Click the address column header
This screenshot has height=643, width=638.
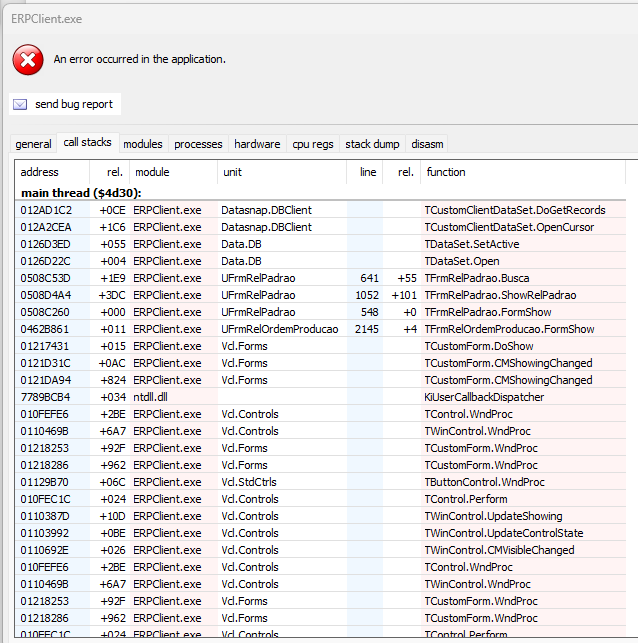point(40,172)
